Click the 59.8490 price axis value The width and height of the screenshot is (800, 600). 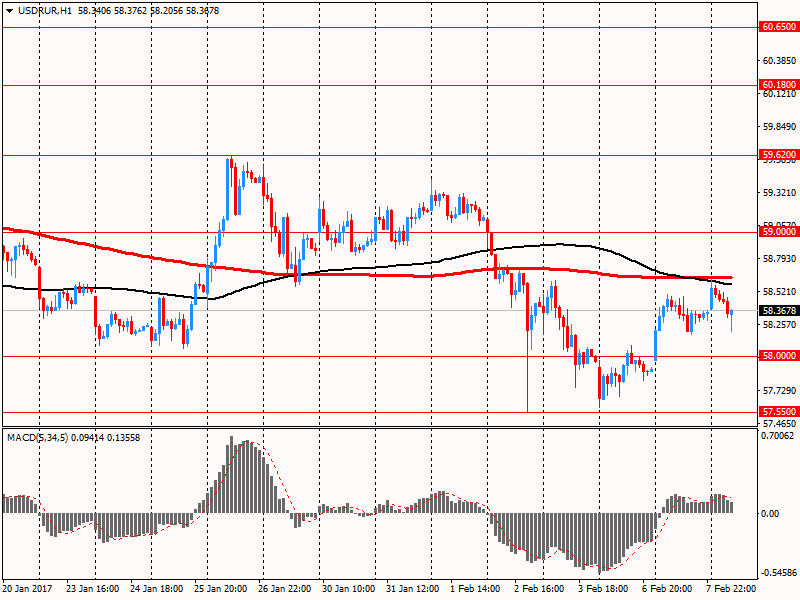(778, 127)
